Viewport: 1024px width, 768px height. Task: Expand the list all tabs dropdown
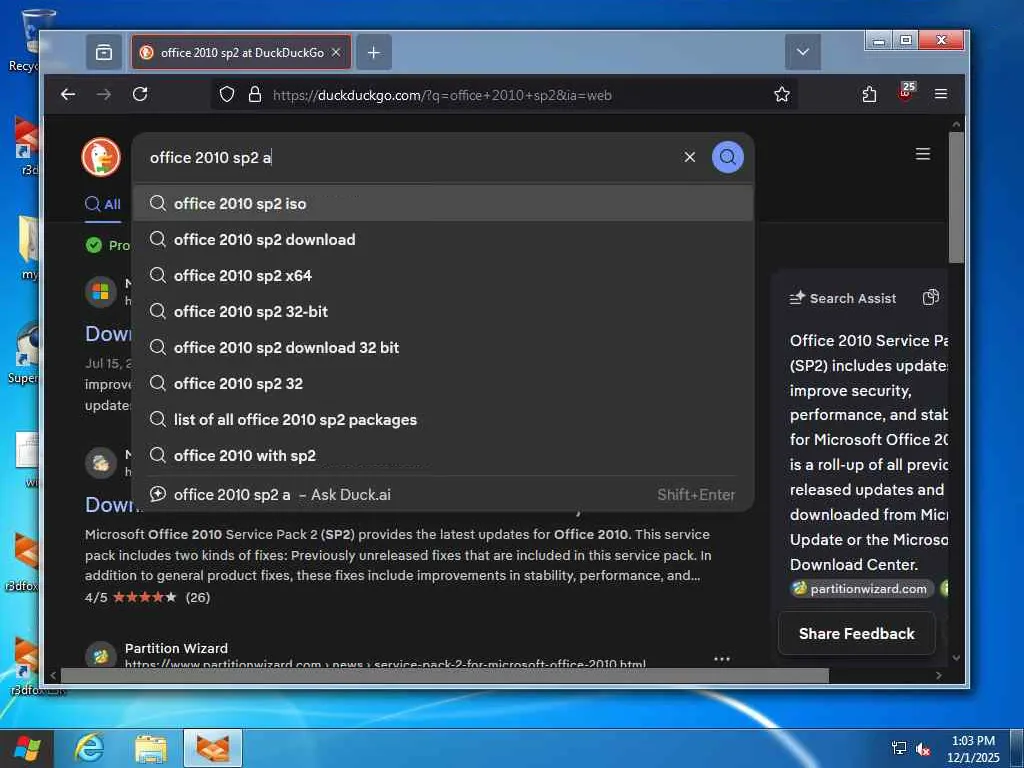(x=803, y=52)
